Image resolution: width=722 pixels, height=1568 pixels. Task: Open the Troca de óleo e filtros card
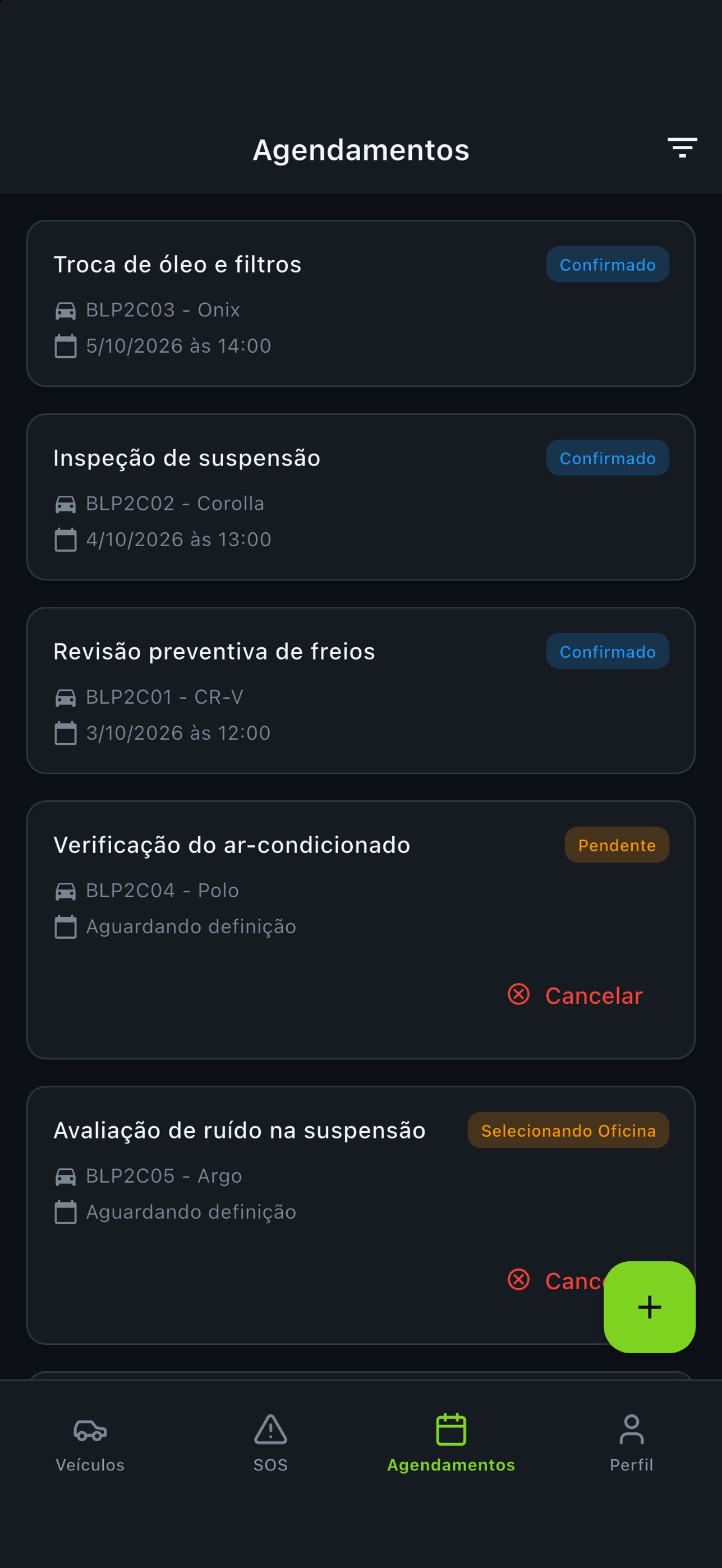tap(361, 303)
